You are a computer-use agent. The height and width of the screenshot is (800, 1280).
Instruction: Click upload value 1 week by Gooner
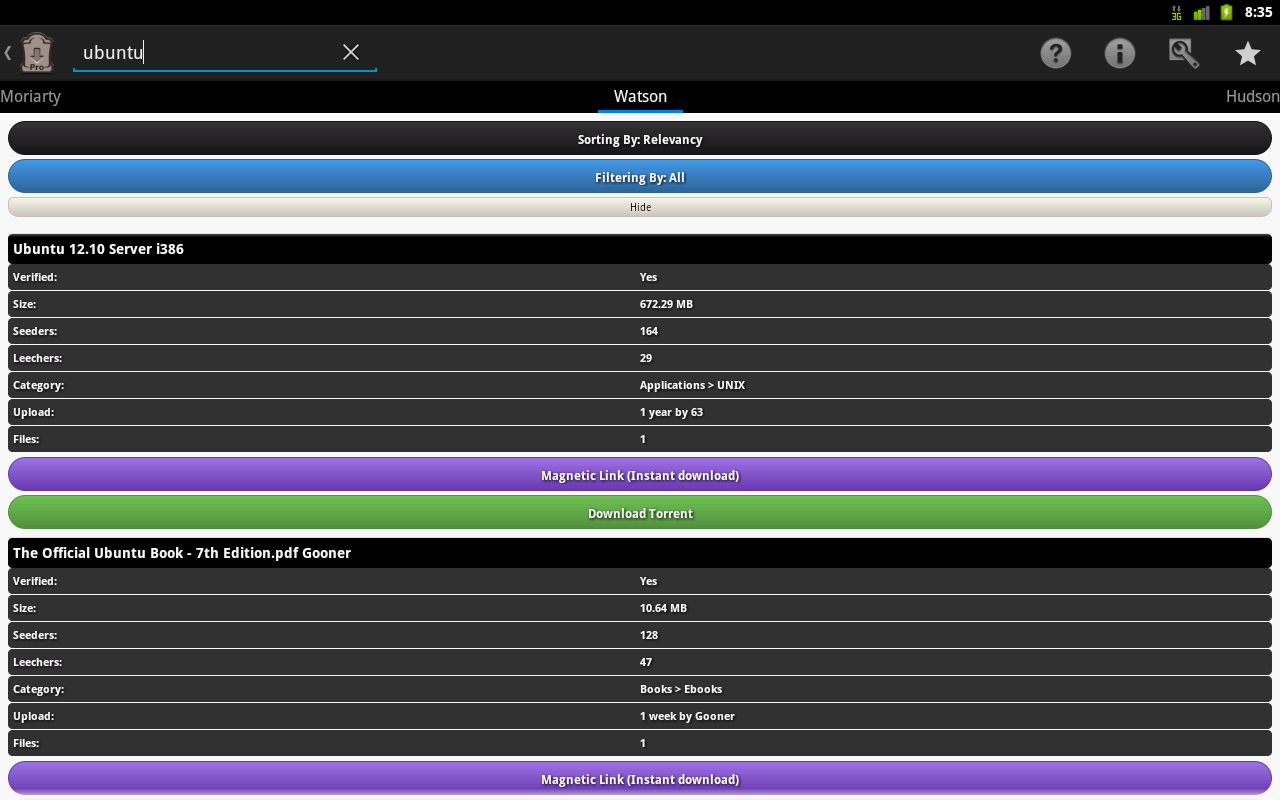pyautogui.click(x=687, y=716)
